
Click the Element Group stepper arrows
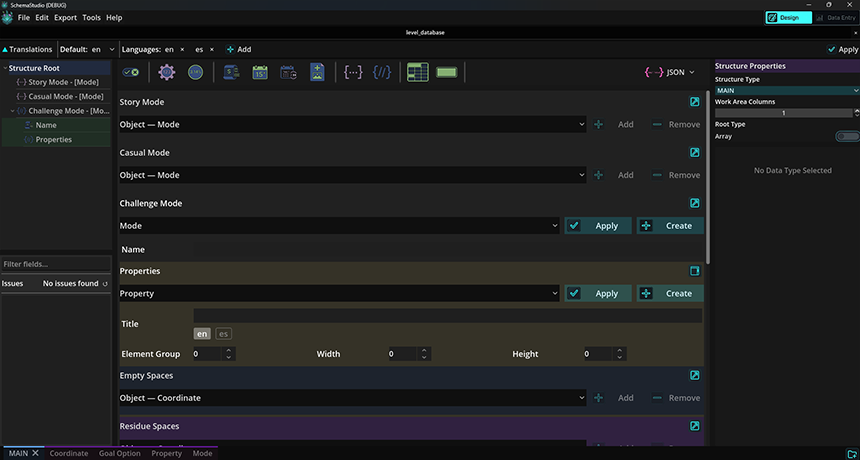point(229,354)
